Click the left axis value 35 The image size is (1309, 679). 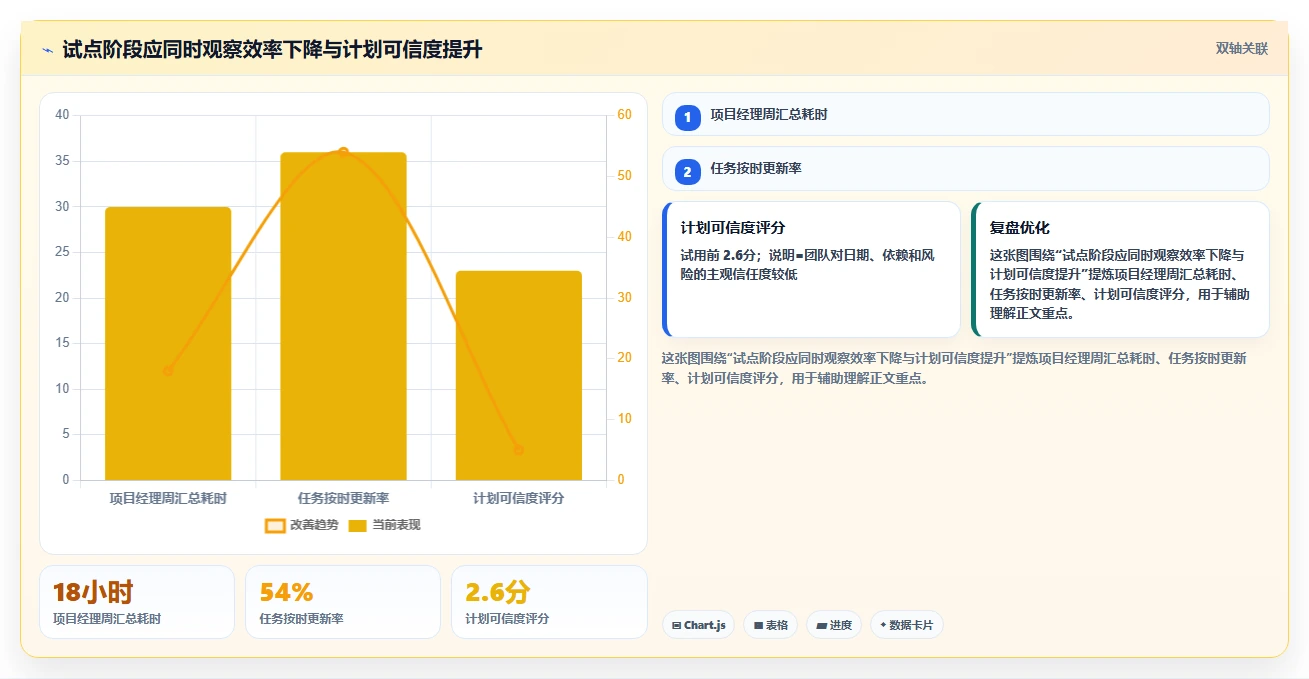(x=62, y=161)
